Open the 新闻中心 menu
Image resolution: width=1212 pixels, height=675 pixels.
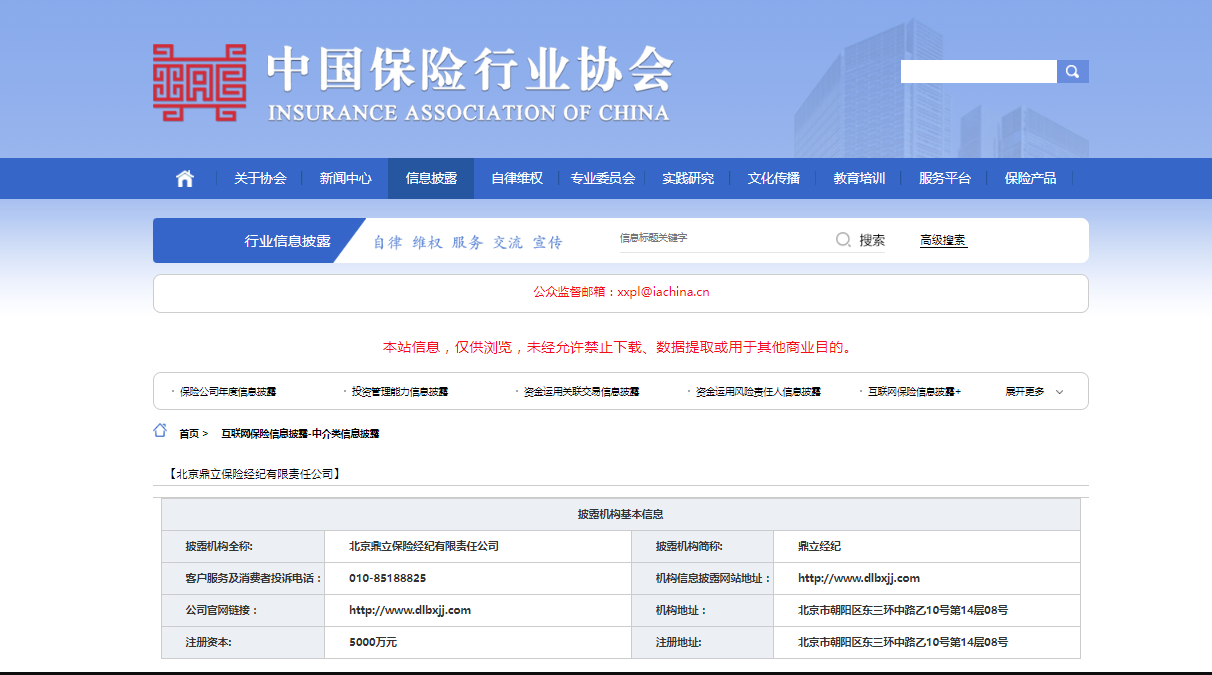346,179
